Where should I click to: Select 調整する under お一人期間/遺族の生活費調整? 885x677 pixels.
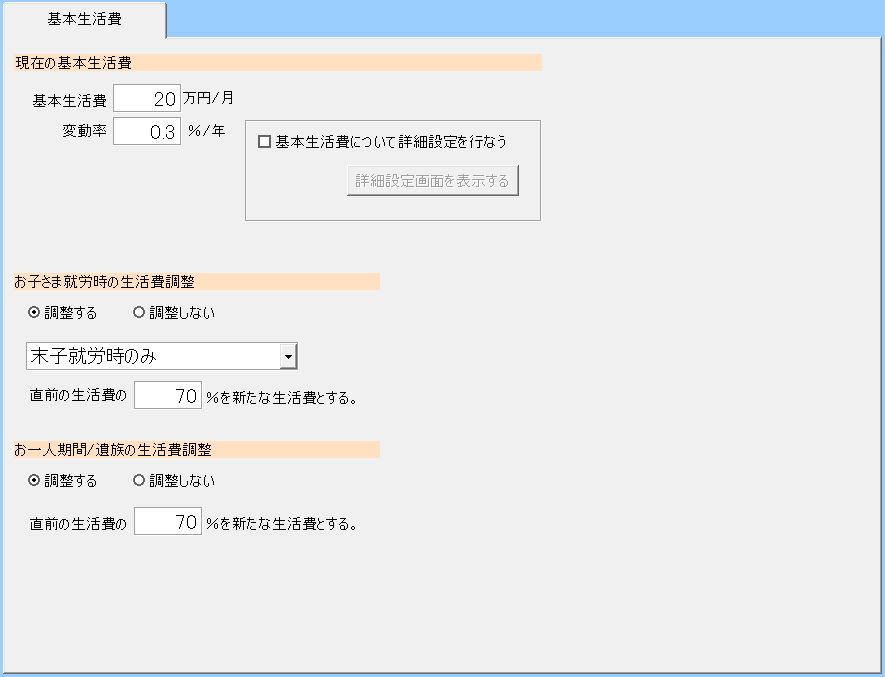click(x=36, y=481)
